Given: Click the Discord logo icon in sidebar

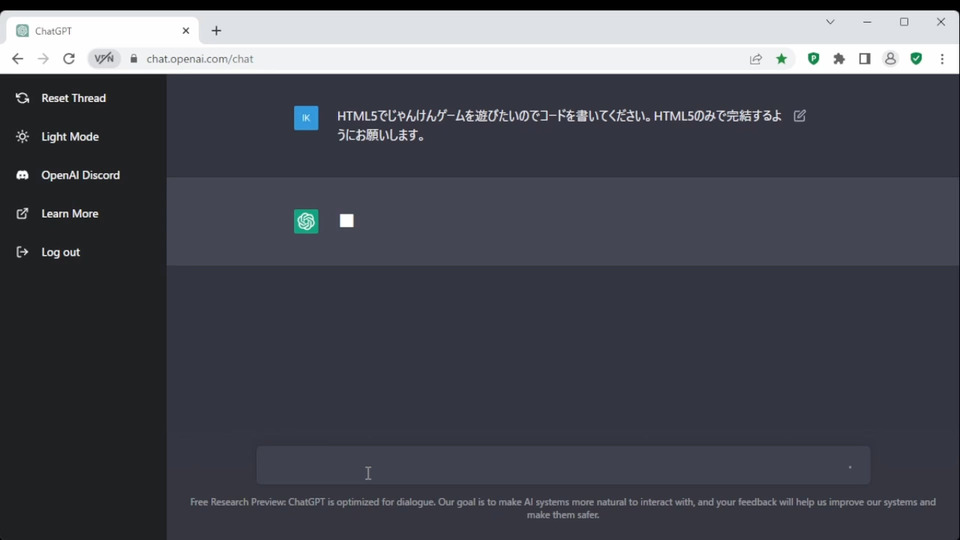Looking at the screenshot, I should 22,175.
